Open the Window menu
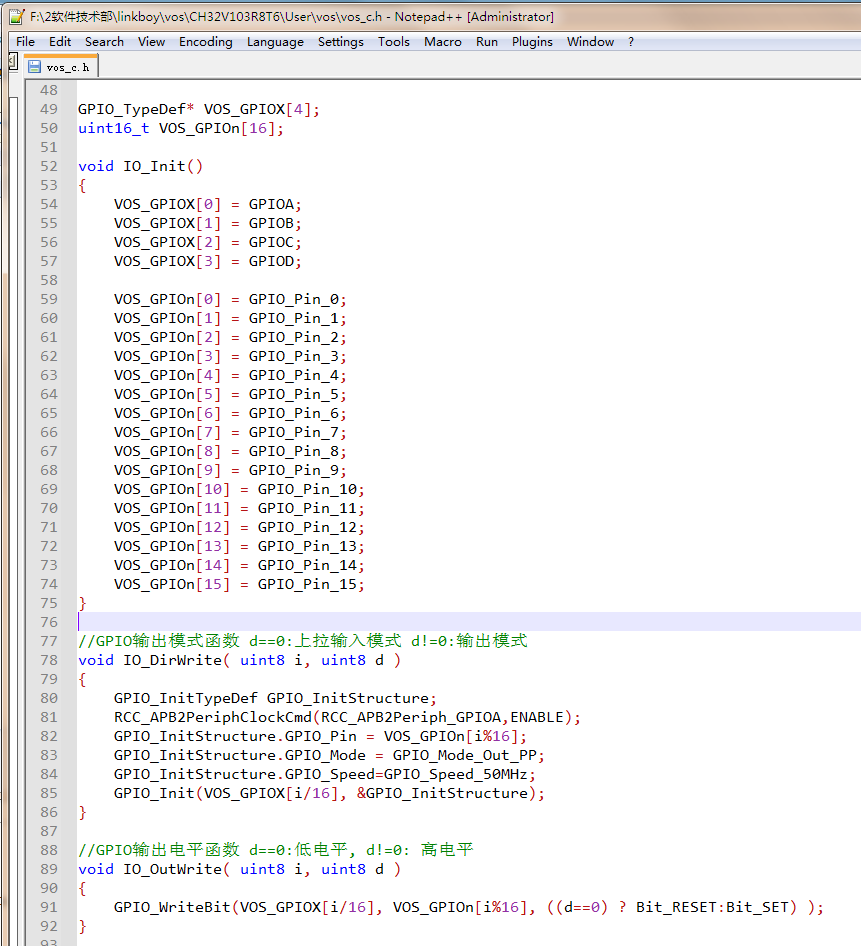861x946 pixels. tap(590, 42)
